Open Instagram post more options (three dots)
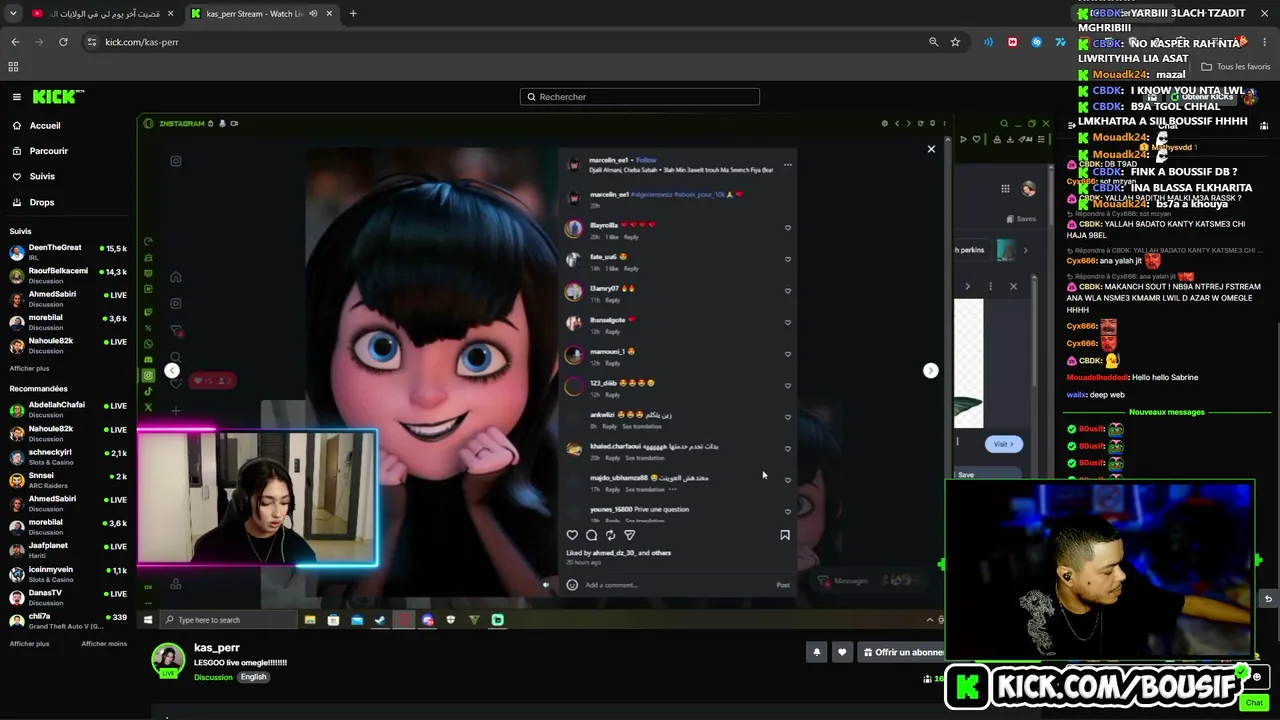The width and height of the screenshot is (1280, 720). point(787,165)
